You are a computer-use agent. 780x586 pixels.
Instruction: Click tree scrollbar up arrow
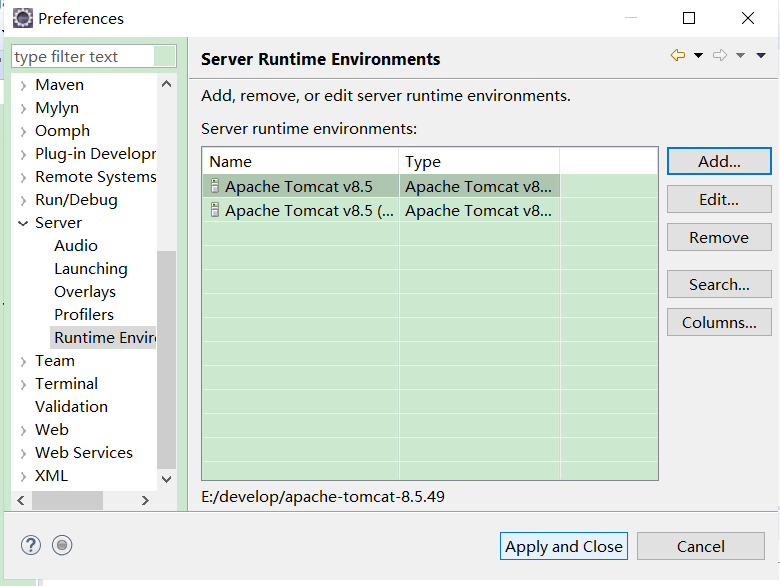click(x=167, y=84)
